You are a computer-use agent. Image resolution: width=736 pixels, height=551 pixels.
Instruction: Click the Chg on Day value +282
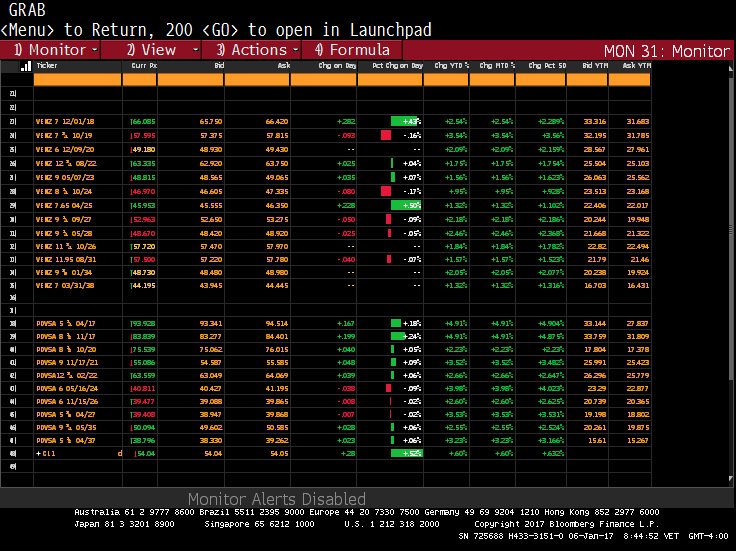tap(346, 122)
